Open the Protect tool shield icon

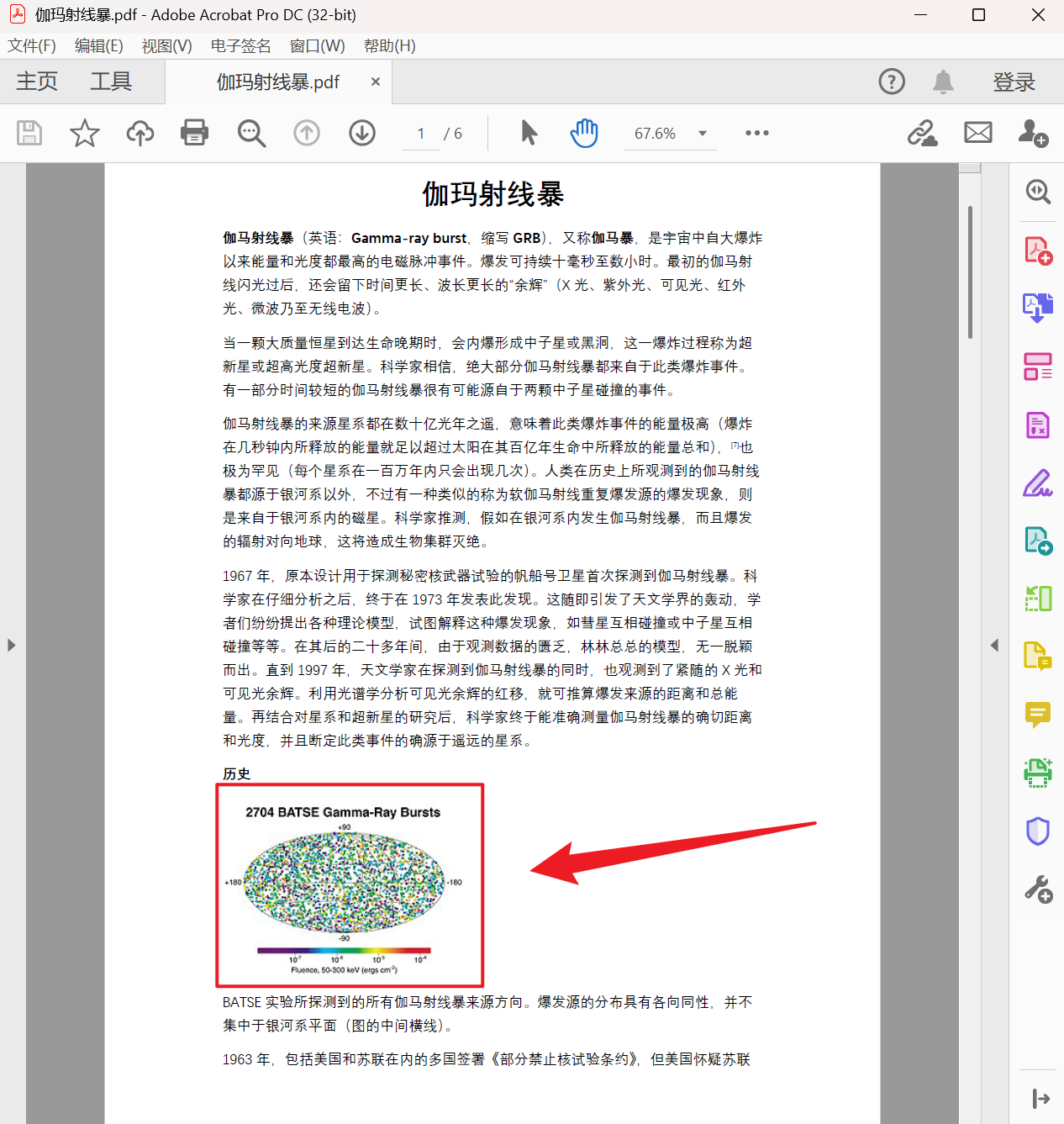pyautogui.click(x=1038, y=831)
